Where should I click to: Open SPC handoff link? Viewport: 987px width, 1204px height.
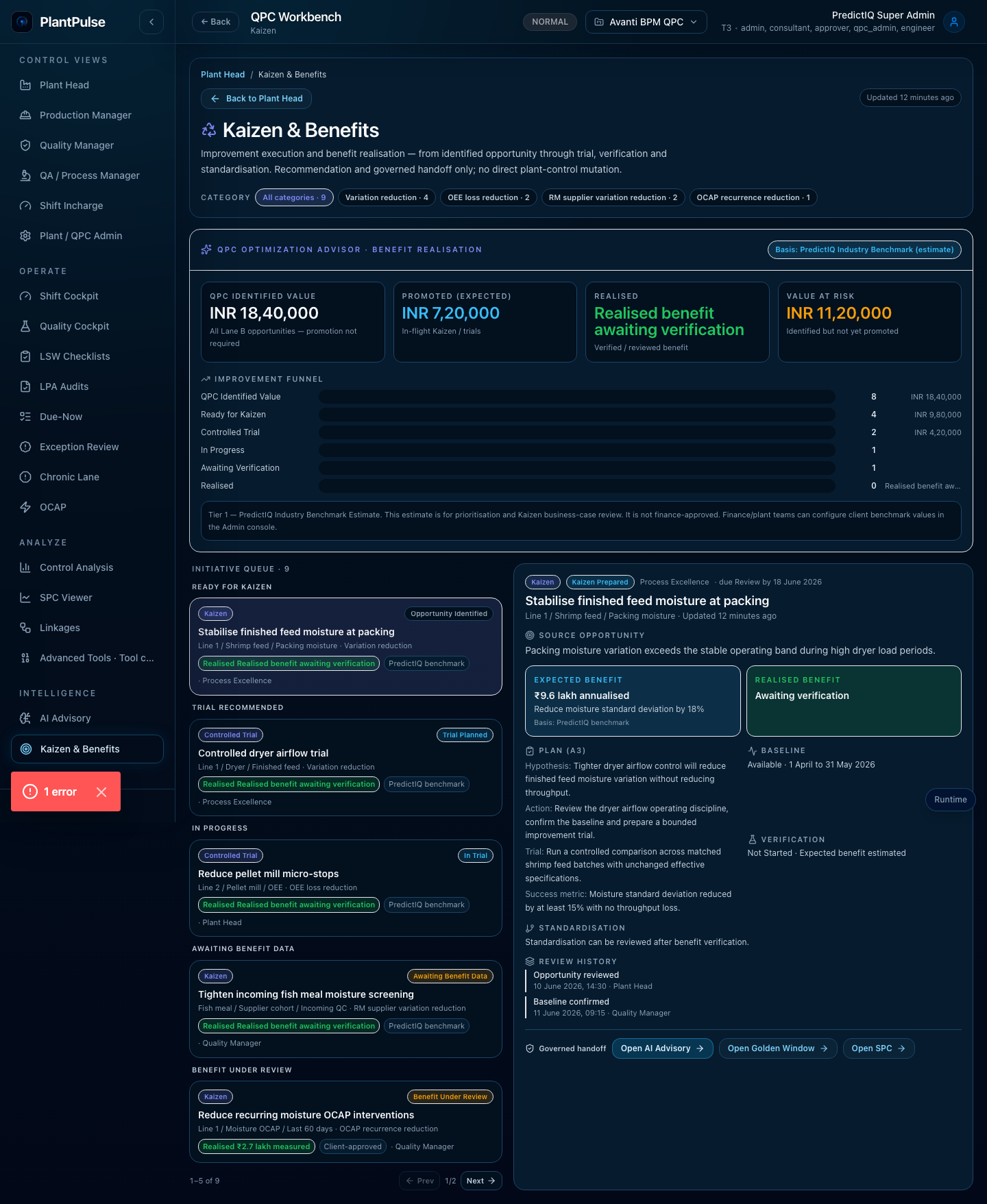[x=879, y=1048]
